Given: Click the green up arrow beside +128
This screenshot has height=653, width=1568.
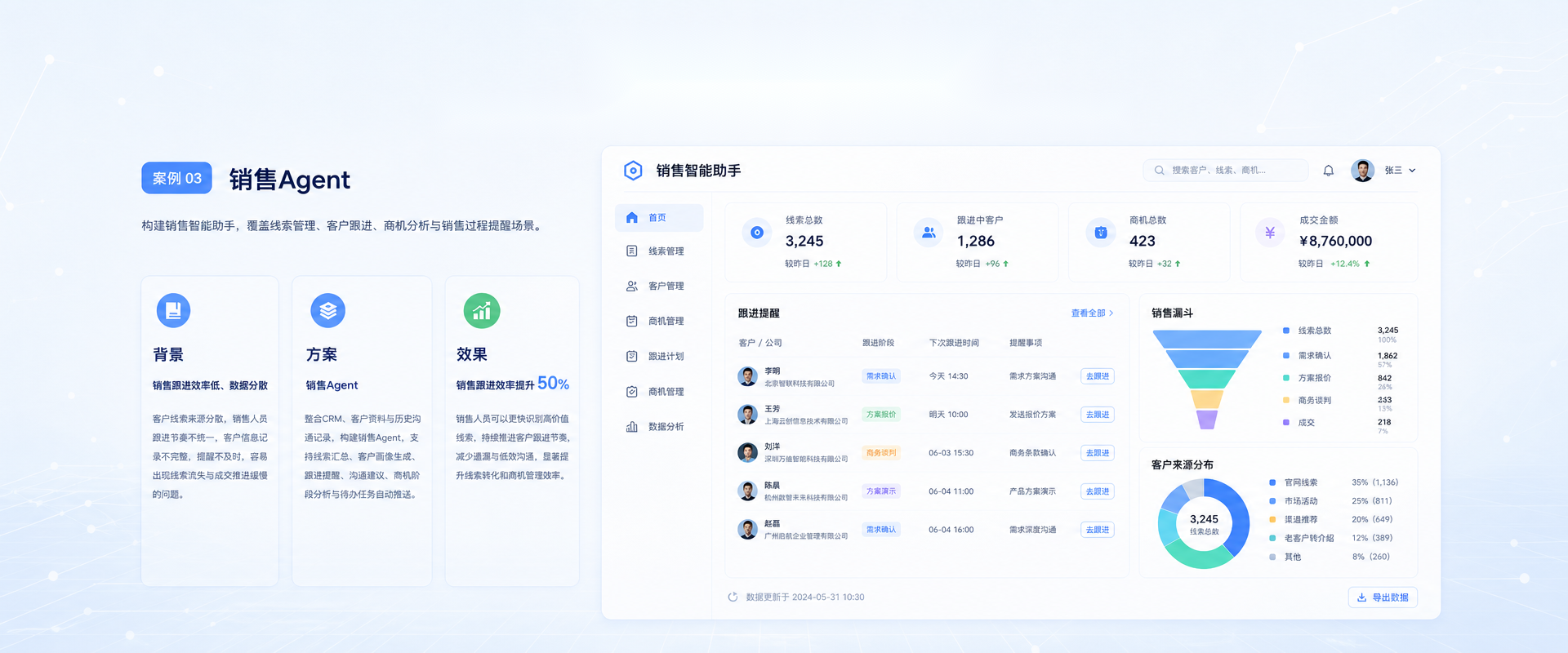Looking at the screenshot, I should coord(839,264).
